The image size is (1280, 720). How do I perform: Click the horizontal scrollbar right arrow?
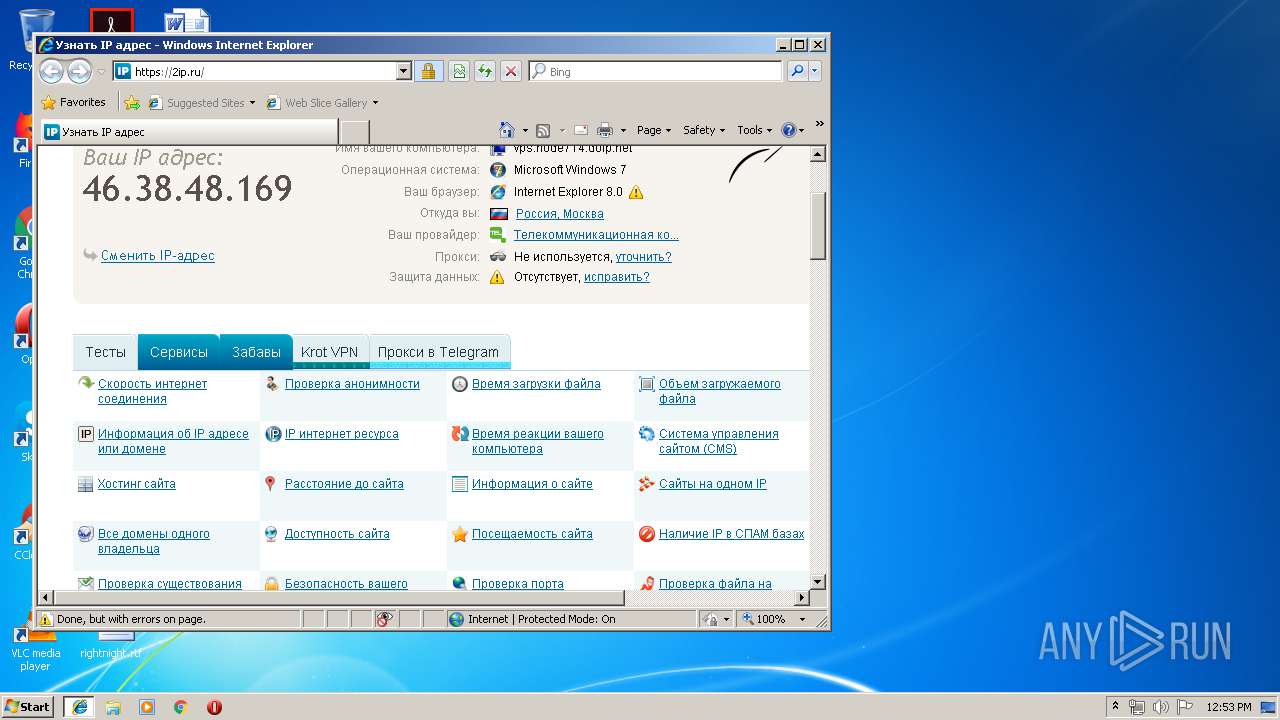coord(800,598)
